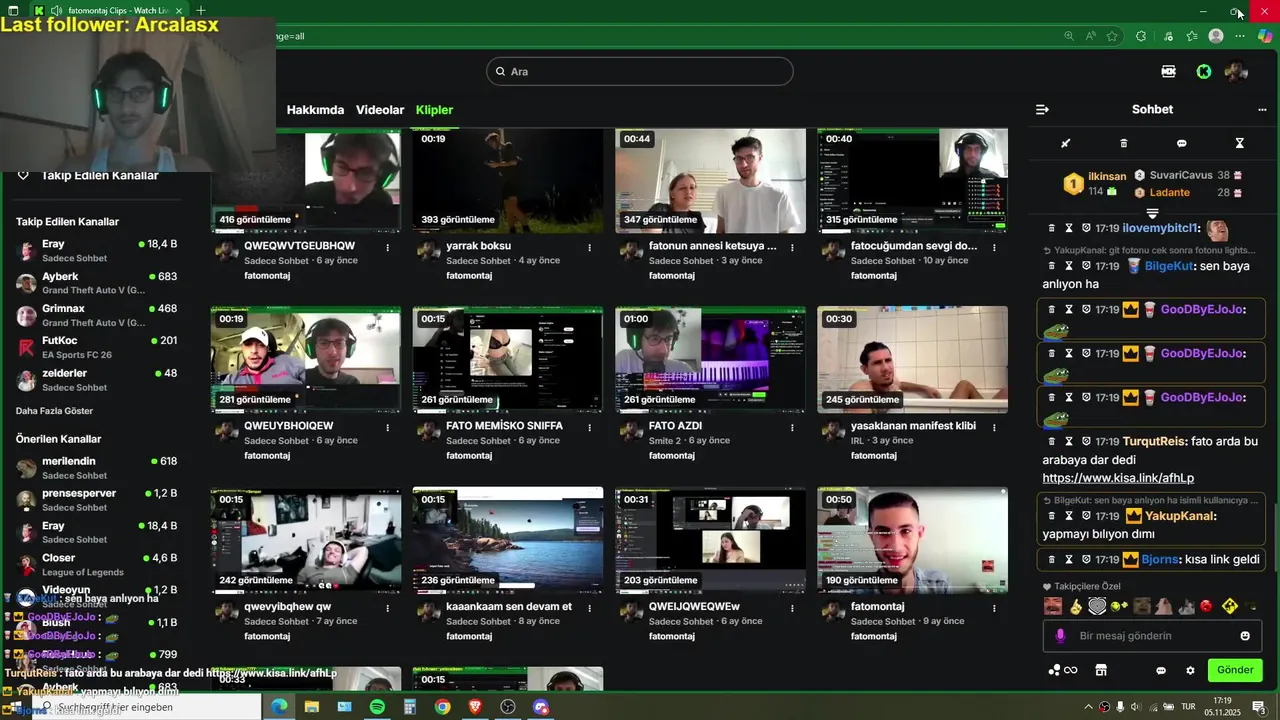Viewport: 1280px width, 720px height.
Task: Open the Eray channel with 18,4 B viewers in followed list
Action: coord(97,250)
